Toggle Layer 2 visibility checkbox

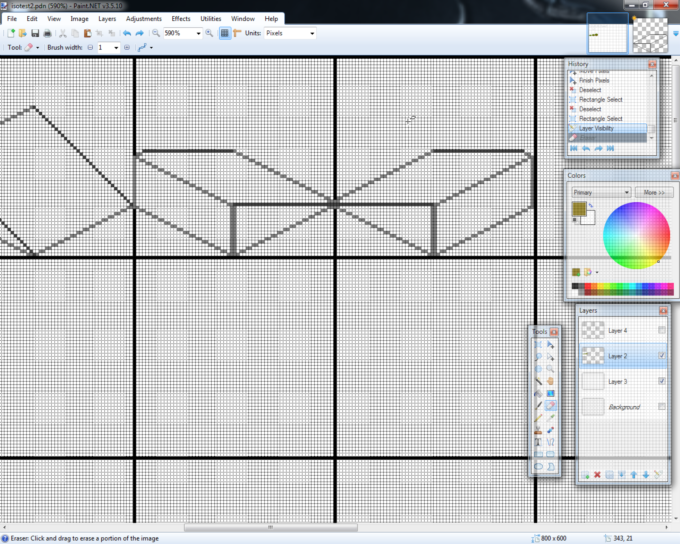pyautogui.click(x=662, y=356)
